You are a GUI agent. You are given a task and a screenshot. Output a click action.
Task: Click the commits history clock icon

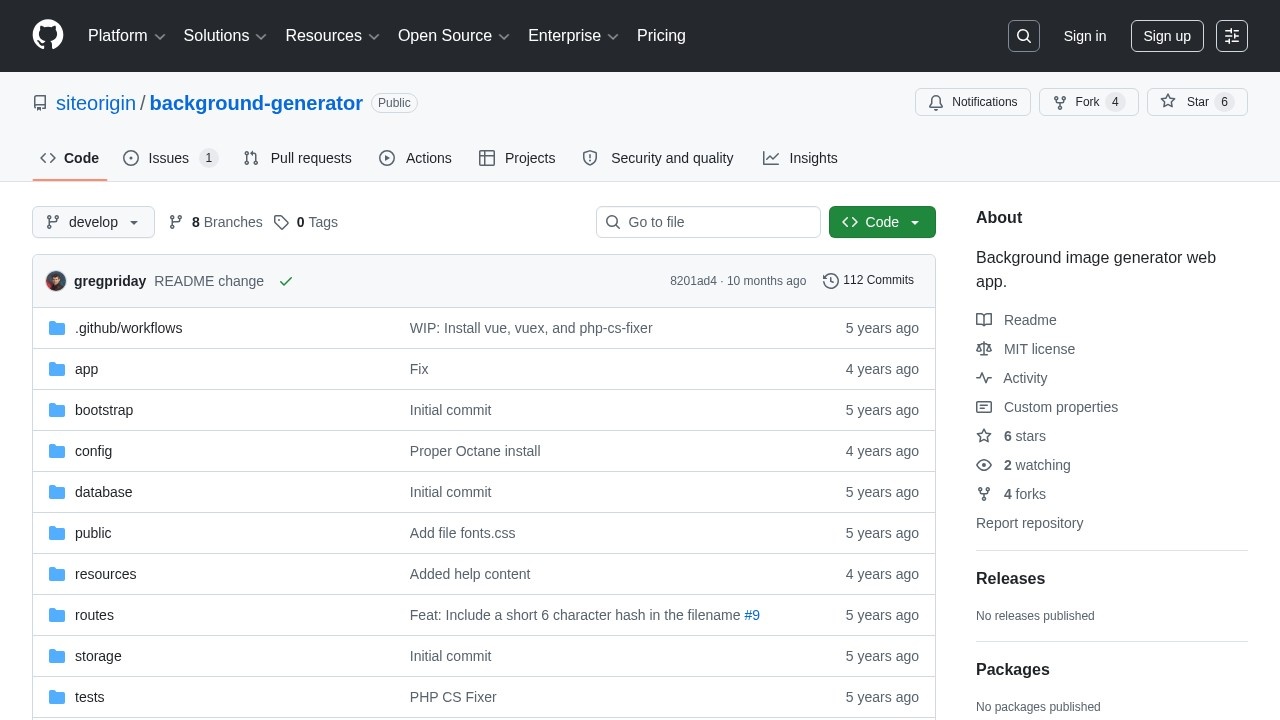click(831, 281)
